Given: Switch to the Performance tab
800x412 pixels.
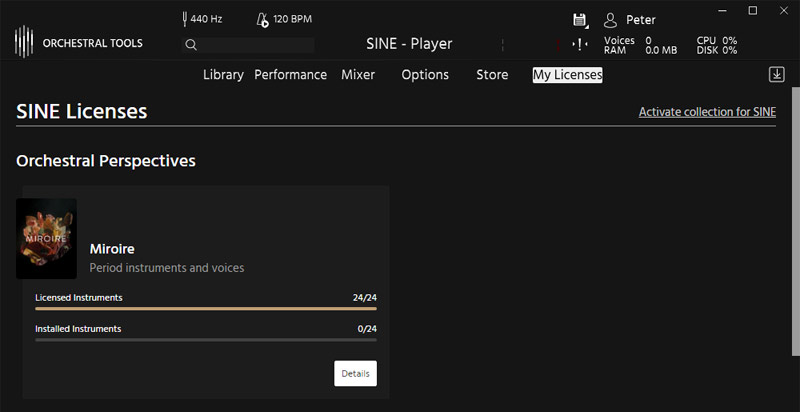Looking at the screenshot, I should (x=290, y=75).
